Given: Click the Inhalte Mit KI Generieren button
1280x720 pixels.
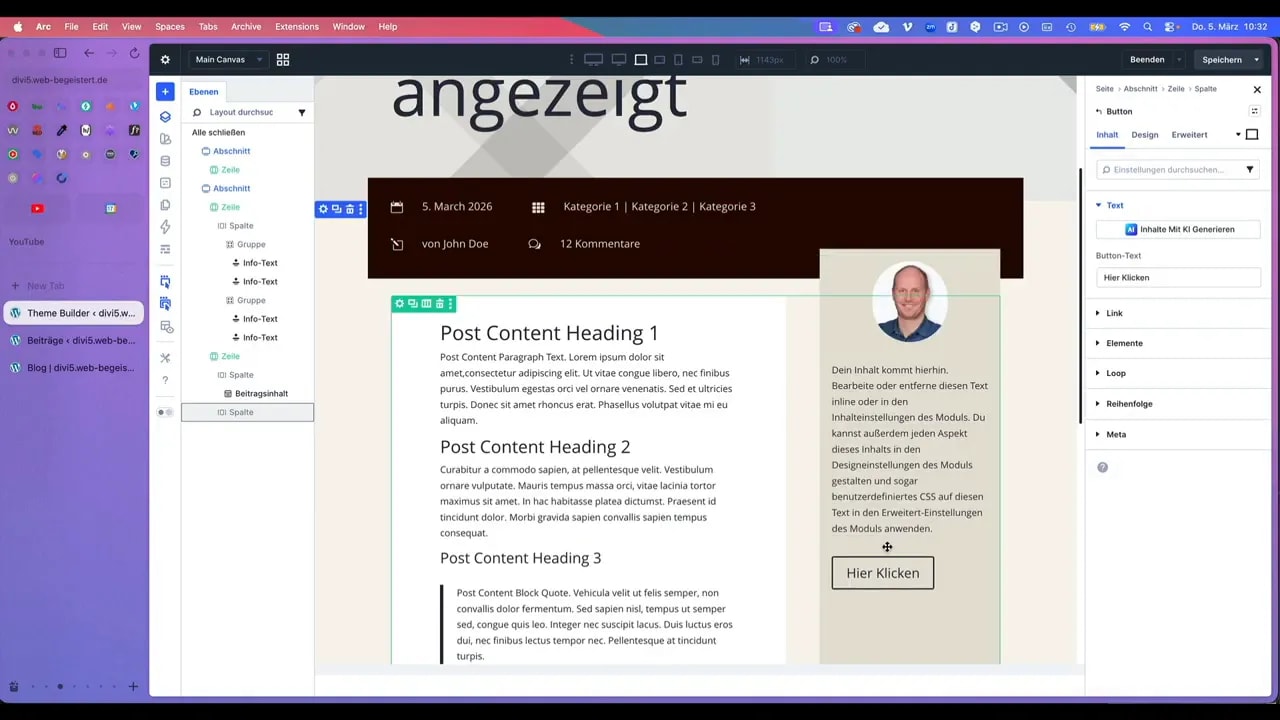Looking at the screenshot, I should (1176, 229).
